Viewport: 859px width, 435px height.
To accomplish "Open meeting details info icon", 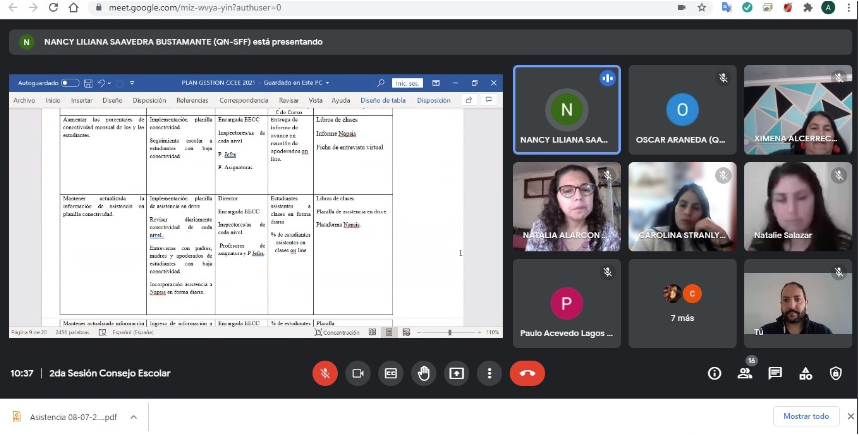I will (x=714, y=373).
